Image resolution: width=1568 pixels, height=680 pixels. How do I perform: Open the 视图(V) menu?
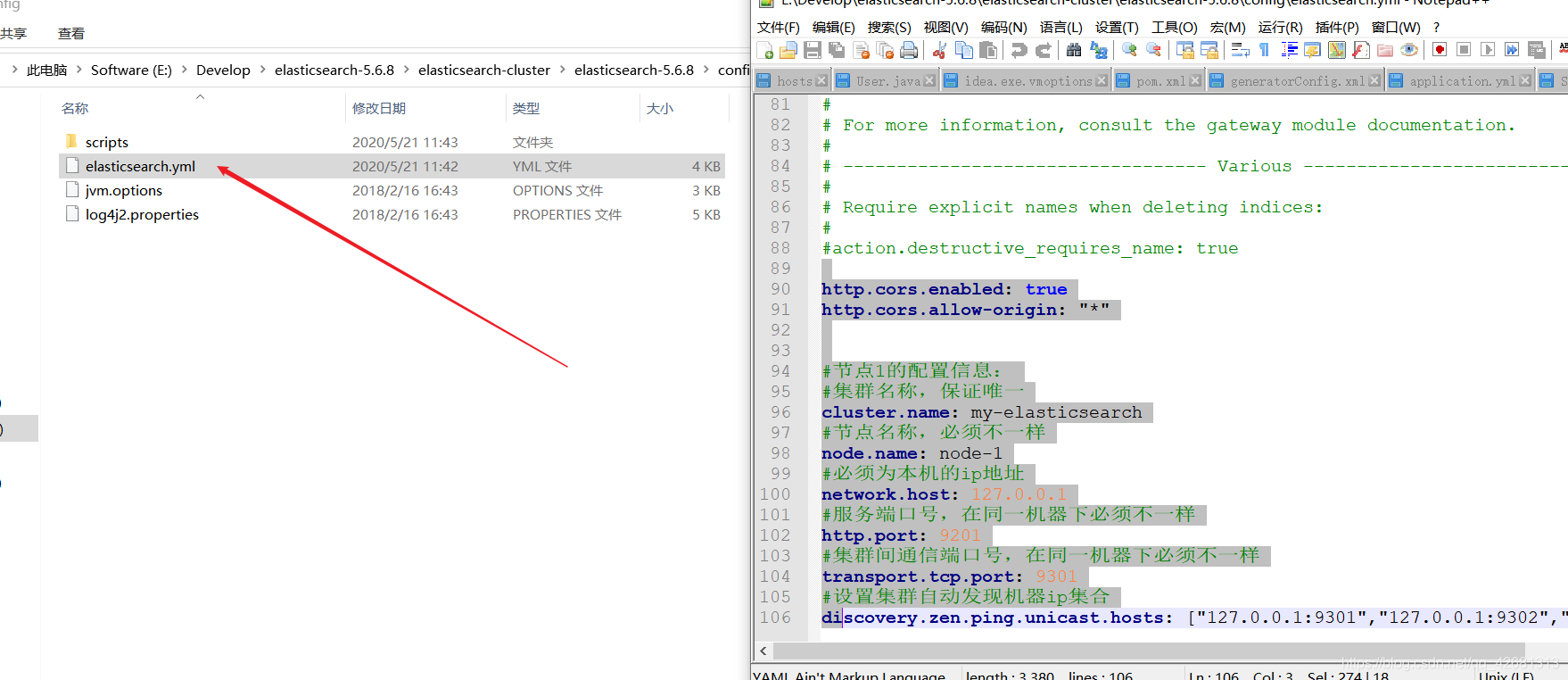pos(945,28)
